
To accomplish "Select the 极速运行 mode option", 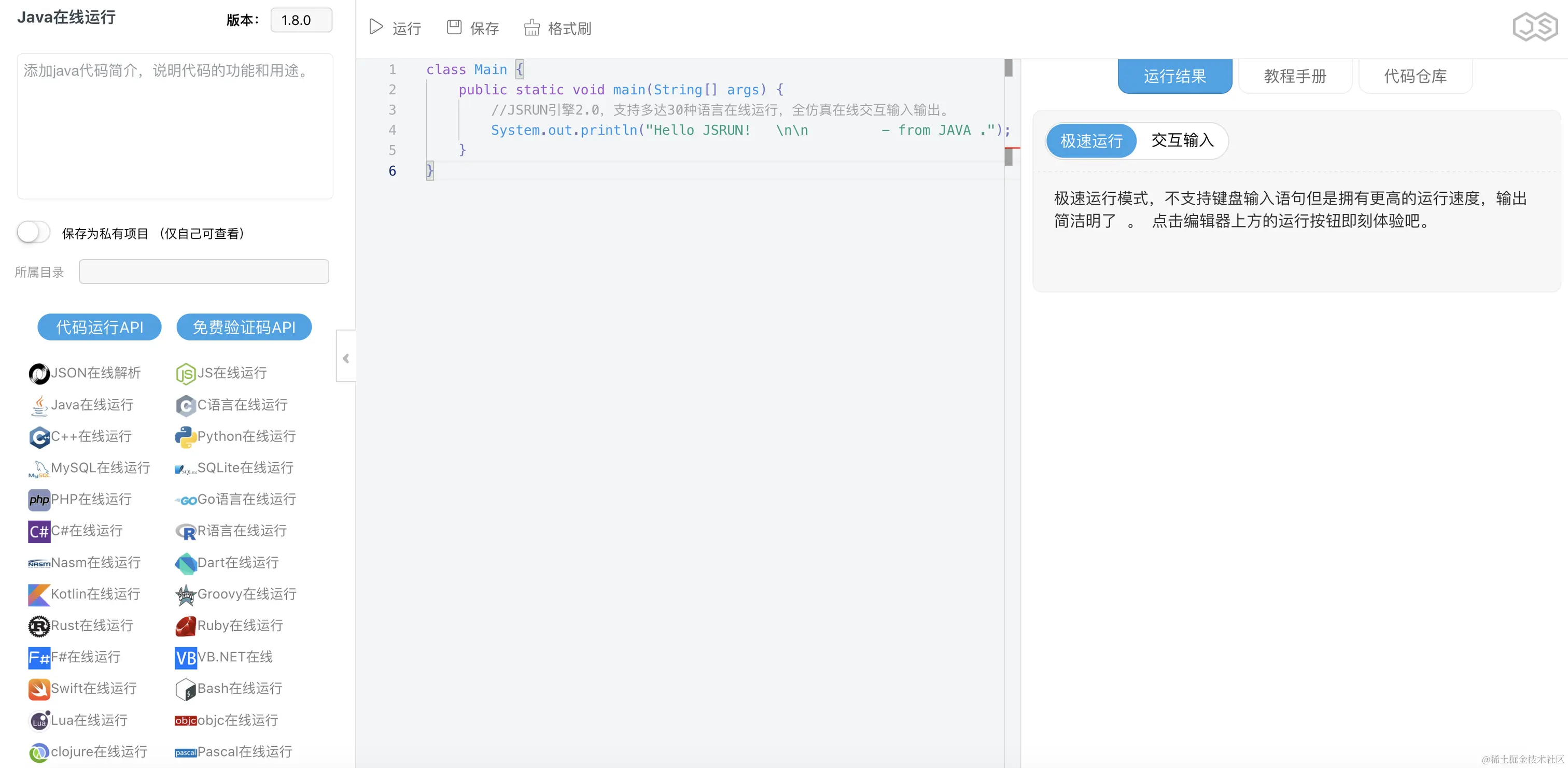I will [1091, 141].
